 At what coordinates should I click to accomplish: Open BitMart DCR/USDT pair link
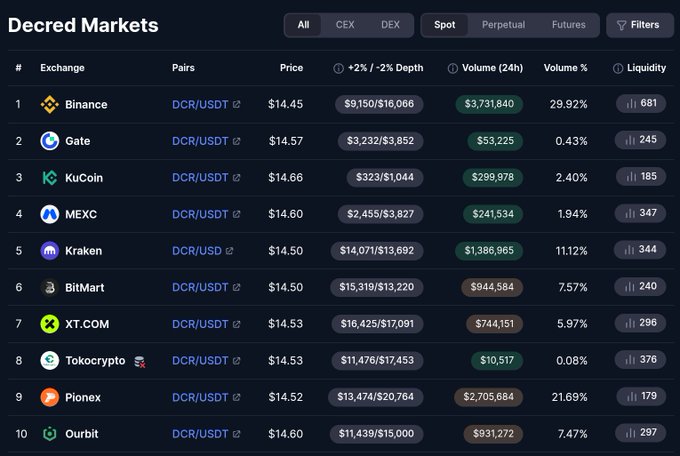coord(200,287)
